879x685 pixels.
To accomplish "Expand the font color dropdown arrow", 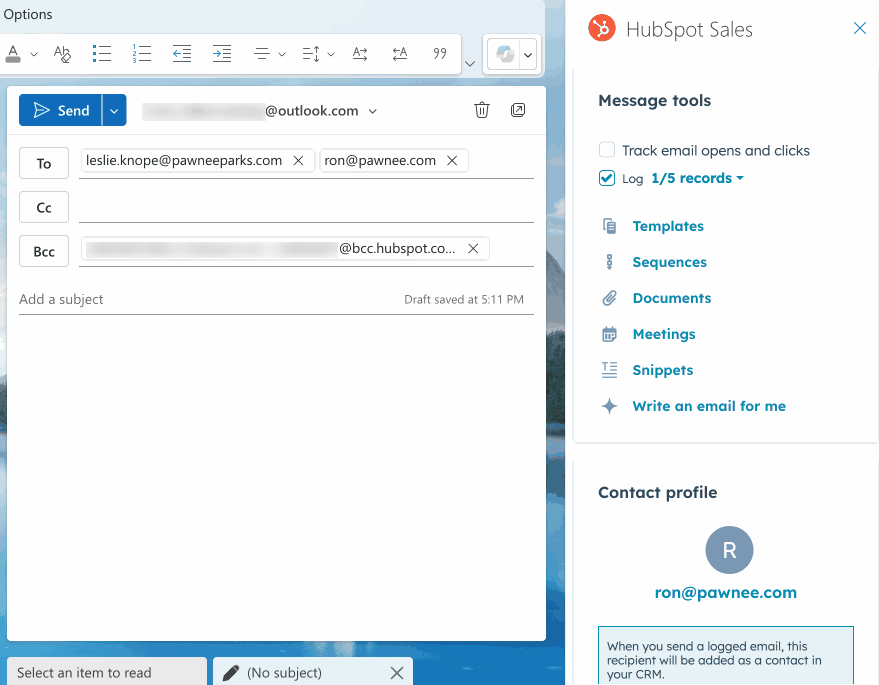I will [x=34, y=54].
